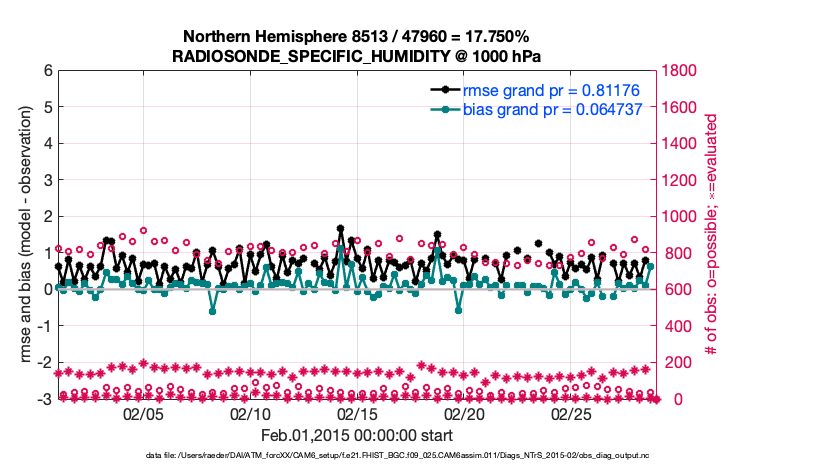Click the -3 tick on left axis
The height and width of the screenshot is (470, 830).
(x=45, y=399)
